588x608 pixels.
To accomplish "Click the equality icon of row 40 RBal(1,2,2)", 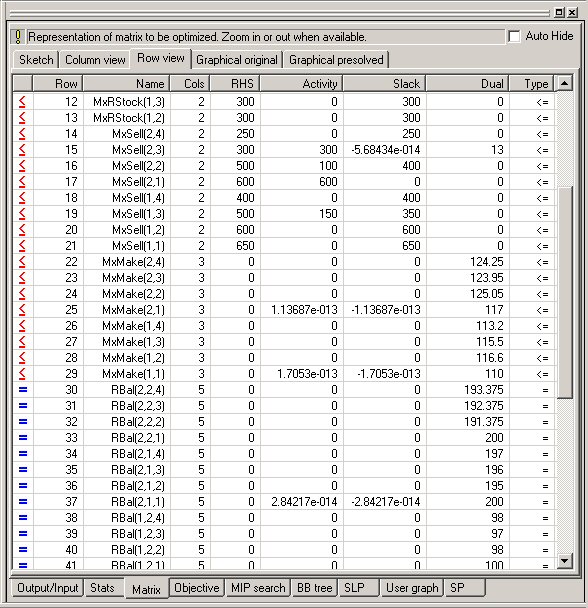I will tap(23, 550).
